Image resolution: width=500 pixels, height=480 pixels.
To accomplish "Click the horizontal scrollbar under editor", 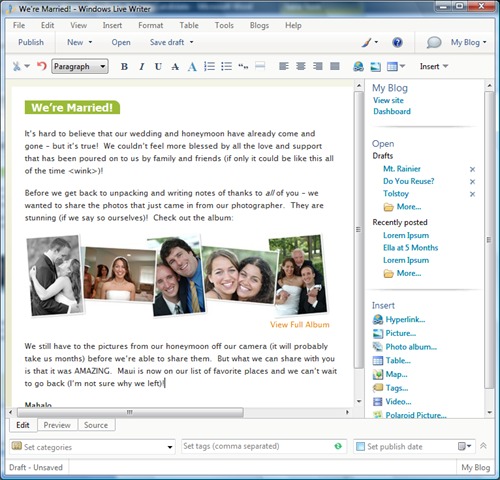I will pos(130,412).
